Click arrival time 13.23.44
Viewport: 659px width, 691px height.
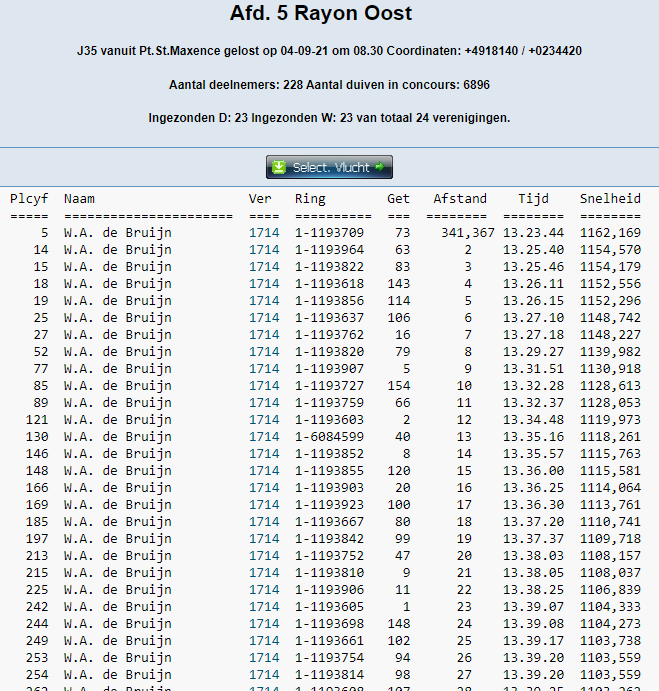pos(533,233)
